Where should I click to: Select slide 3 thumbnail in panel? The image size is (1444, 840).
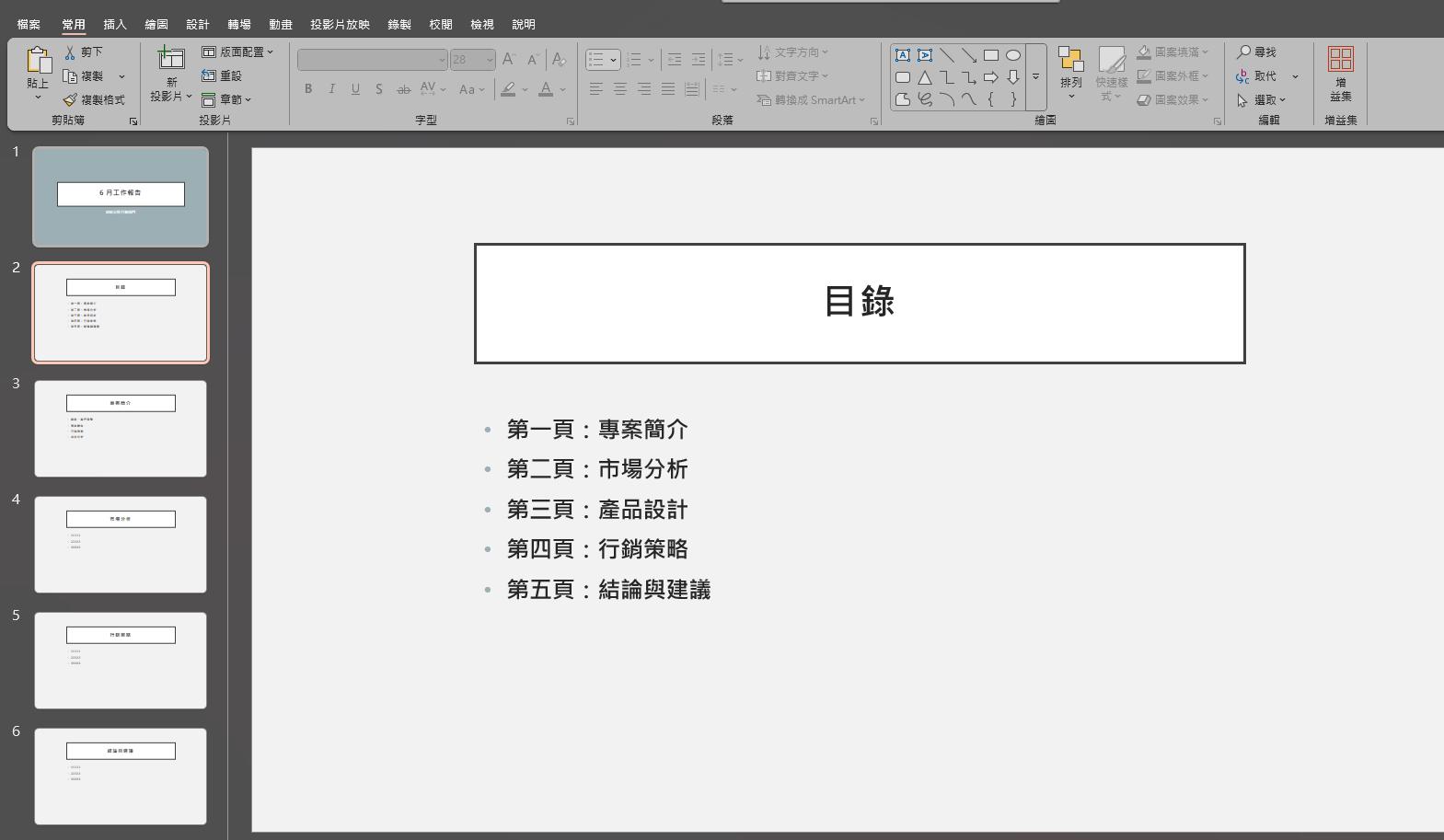tap(121, 429)
